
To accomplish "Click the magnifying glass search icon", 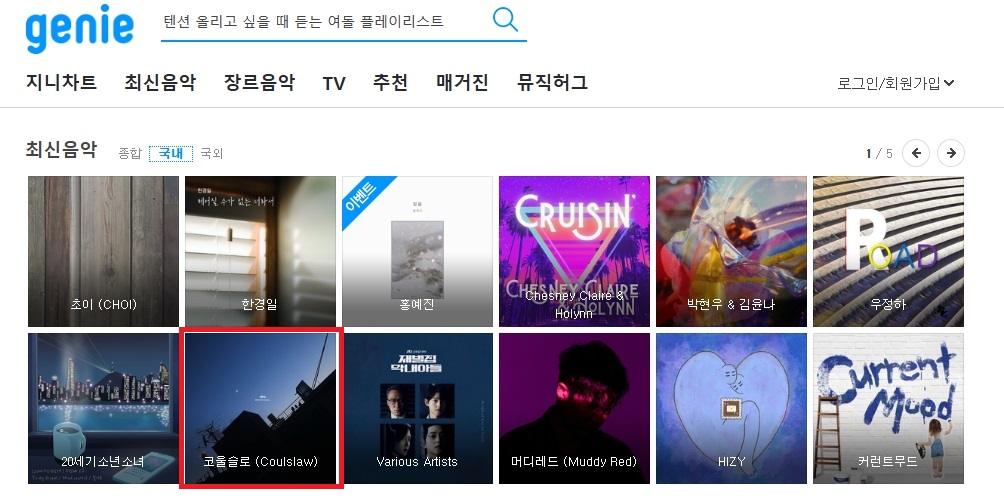I will [505, 19].
